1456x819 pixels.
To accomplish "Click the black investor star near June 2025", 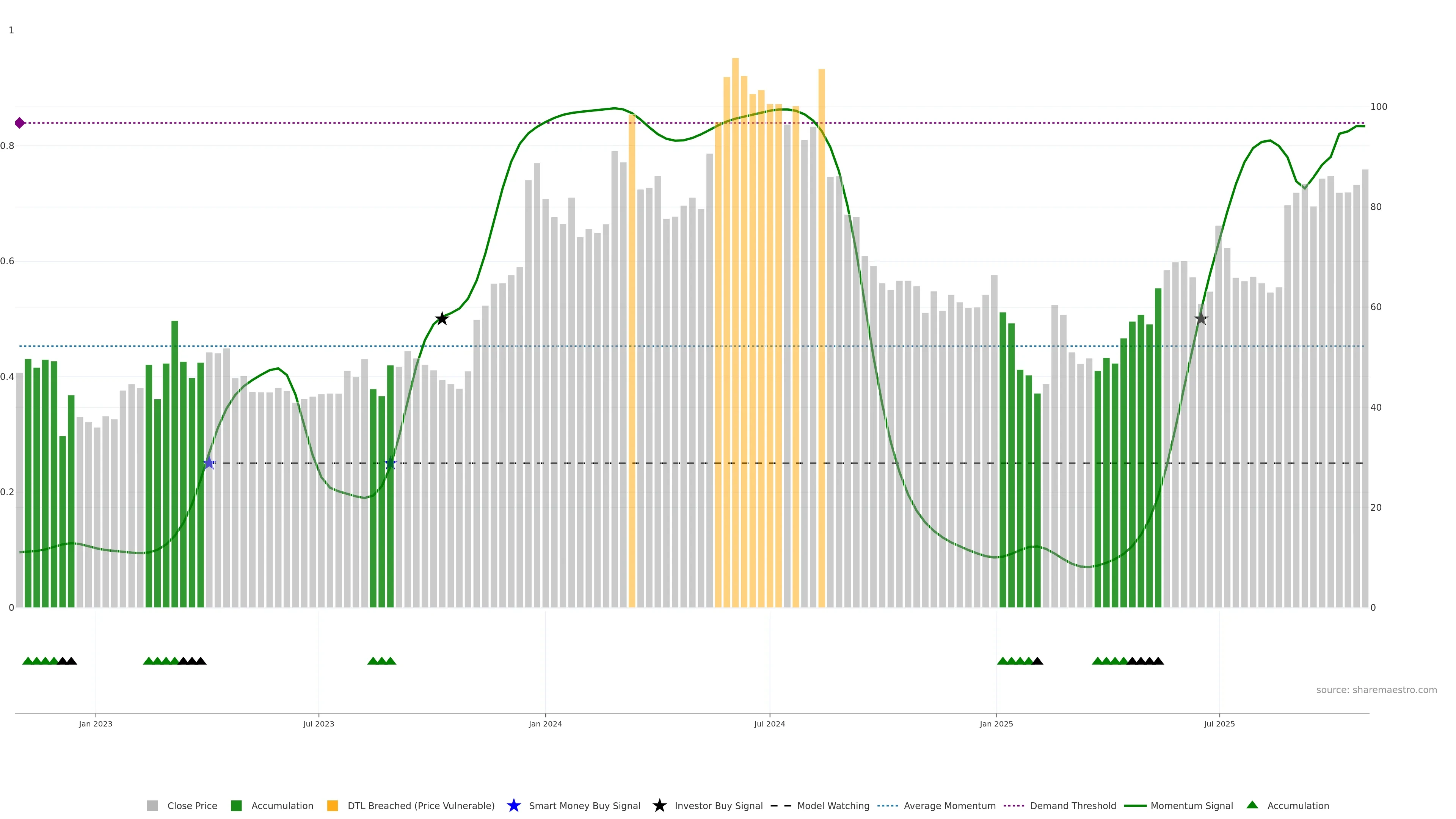I will pos(1201,319).
